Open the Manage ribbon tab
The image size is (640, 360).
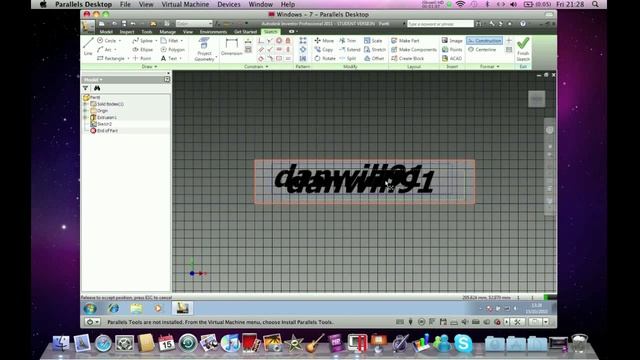[x=167, y=32]
